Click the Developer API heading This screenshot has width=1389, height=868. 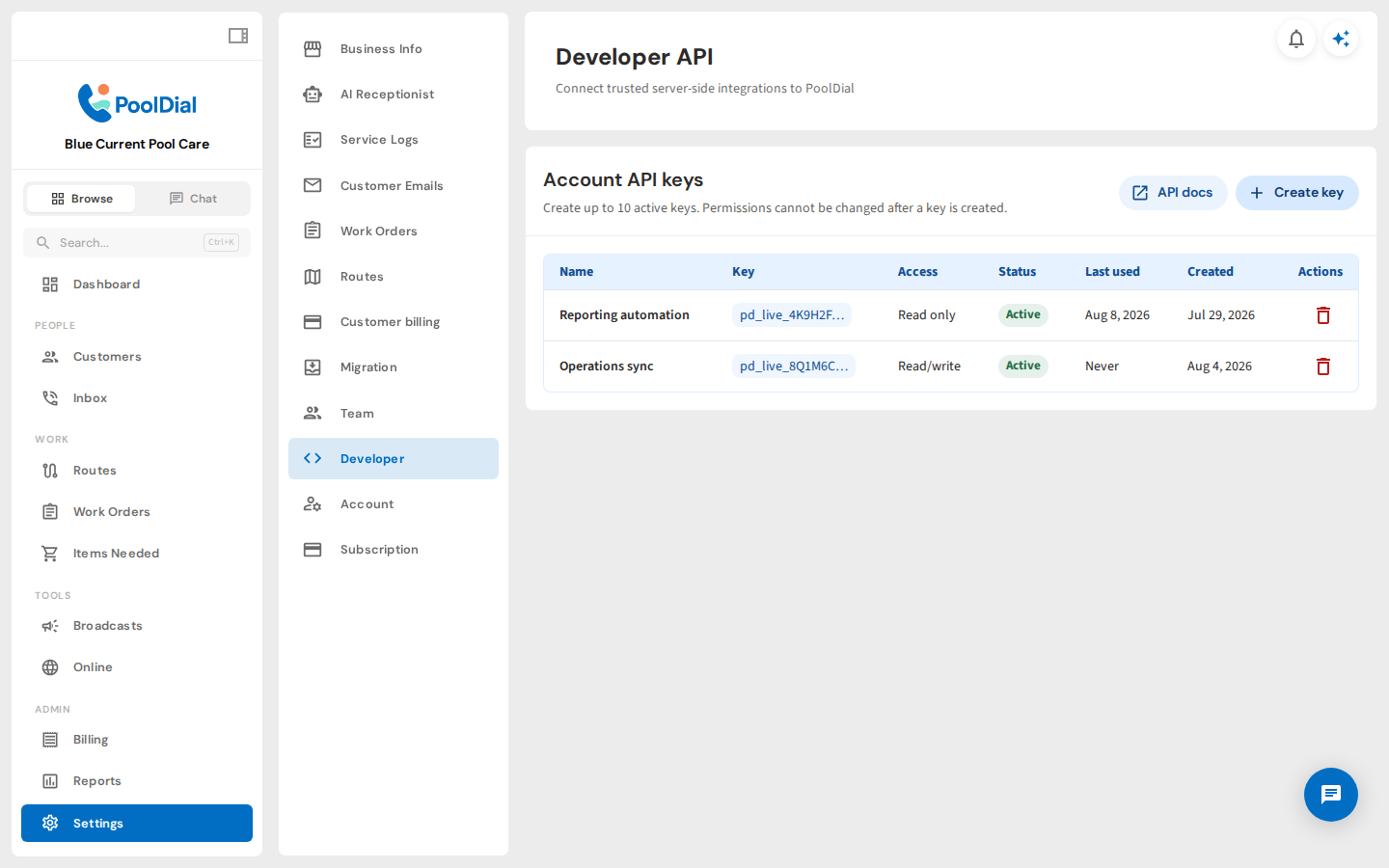(635, 57)
